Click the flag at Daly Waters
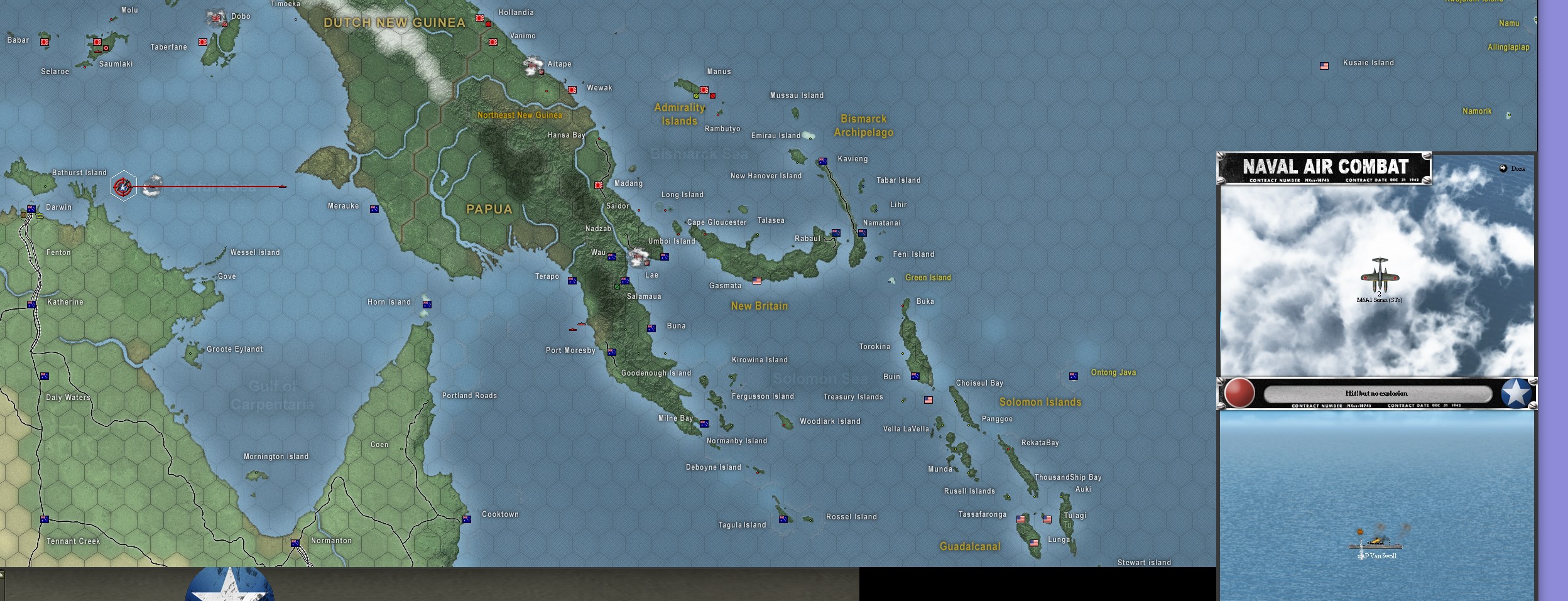 45,376
